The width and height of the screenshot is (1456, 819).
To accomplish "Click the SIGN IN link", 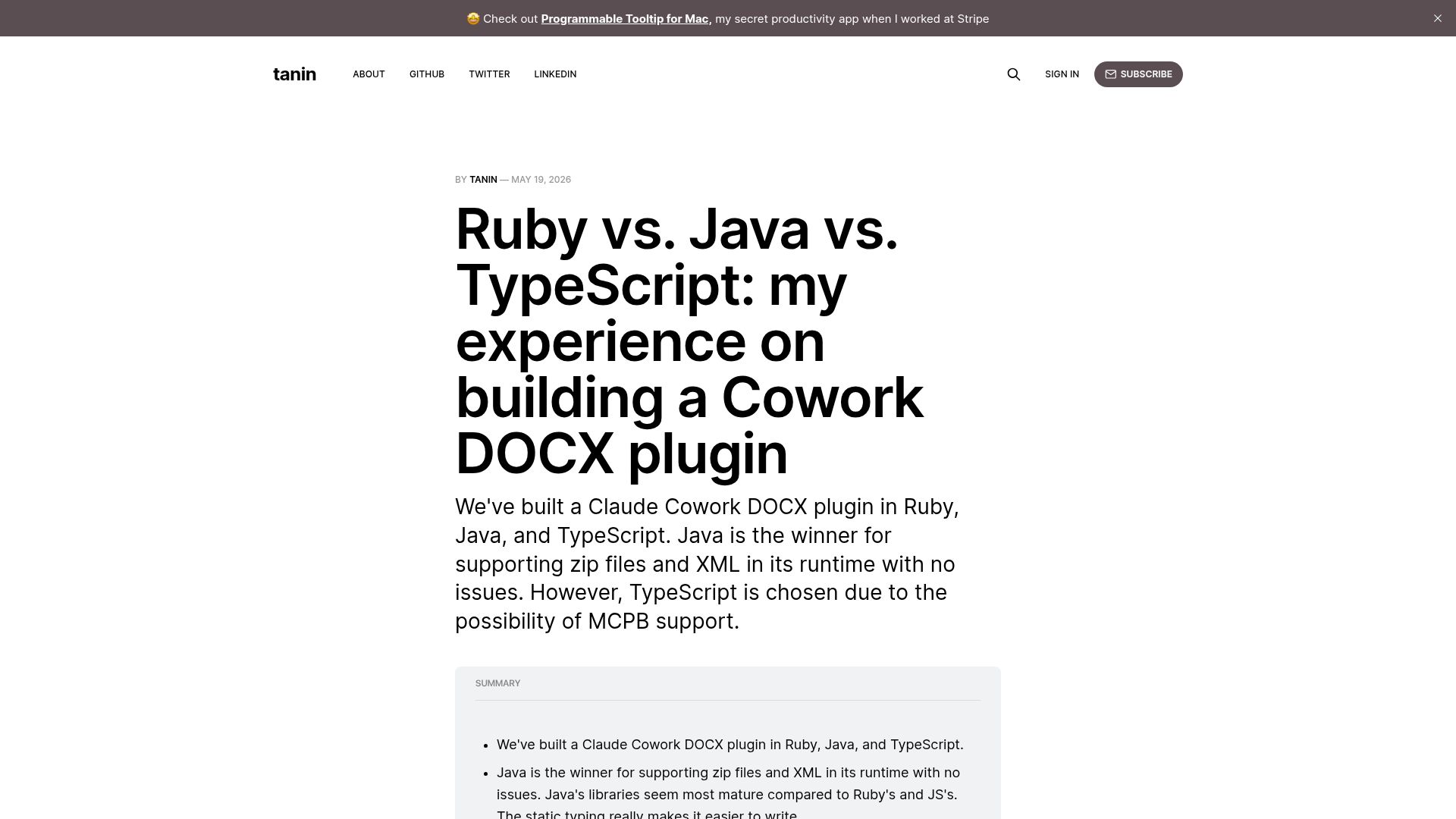I will 1062,74.
